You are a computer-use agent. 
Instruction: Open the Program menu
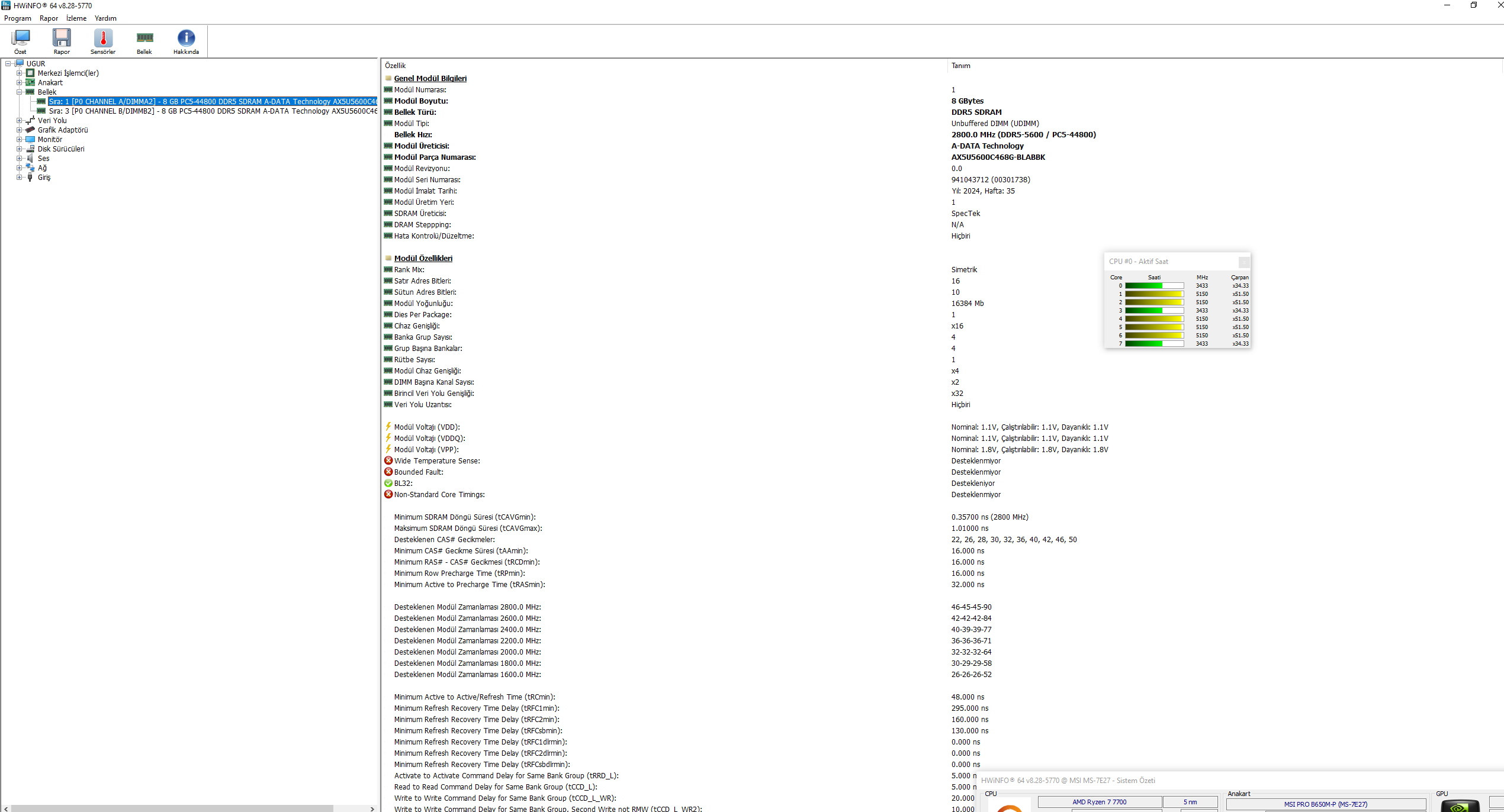click(18, 18)
